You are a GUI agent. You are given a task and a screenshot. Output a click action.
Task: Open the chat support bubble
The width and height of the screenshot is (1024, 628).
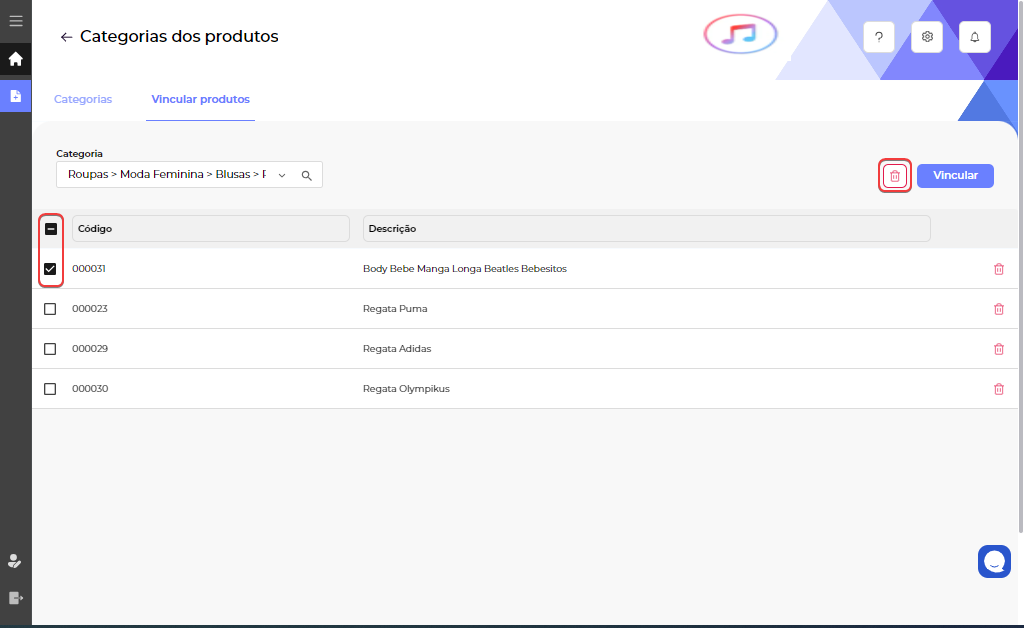[x=994, y=561]
